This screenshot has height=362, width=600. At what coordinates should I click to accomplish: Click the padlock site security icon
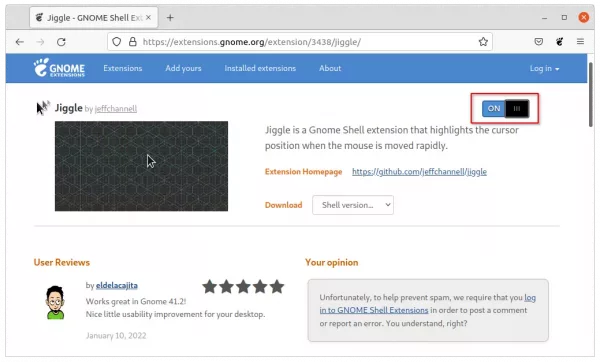pos(132,42)
